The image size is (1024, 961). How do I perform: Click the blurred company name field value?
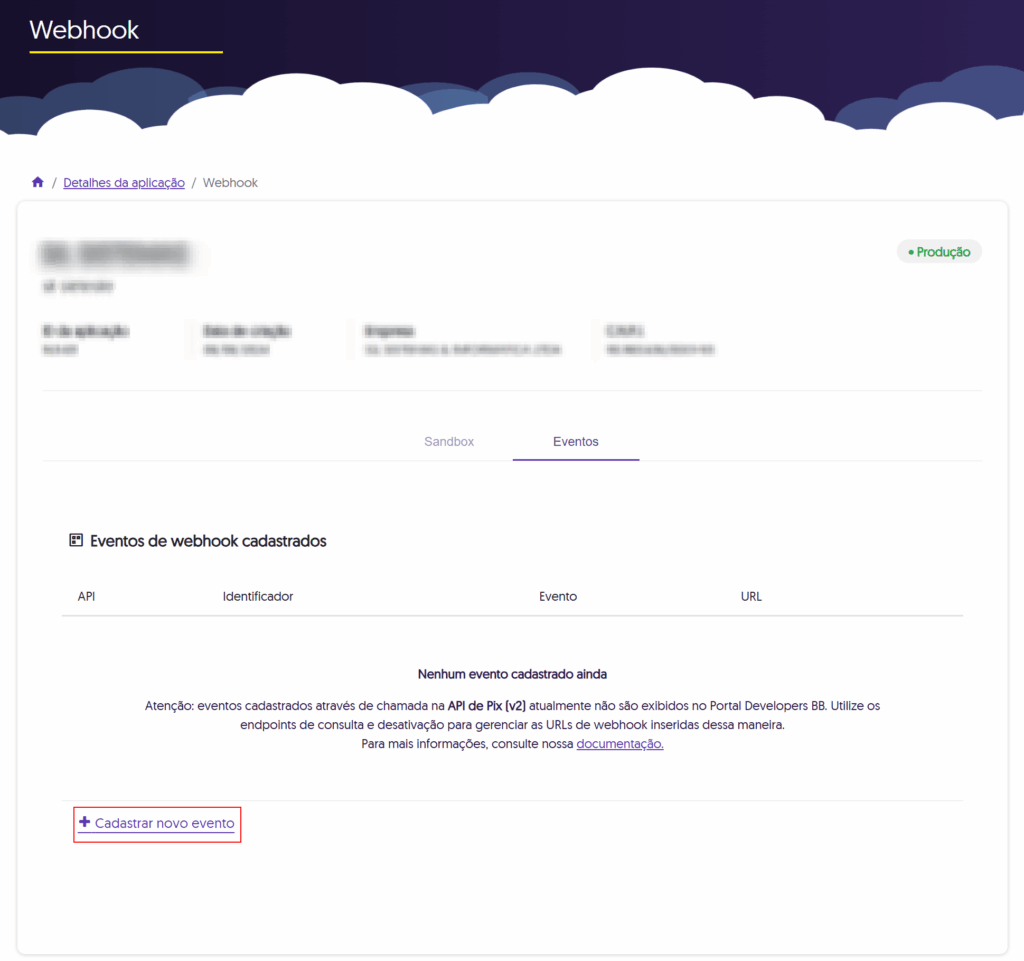[x=462, y=350]
